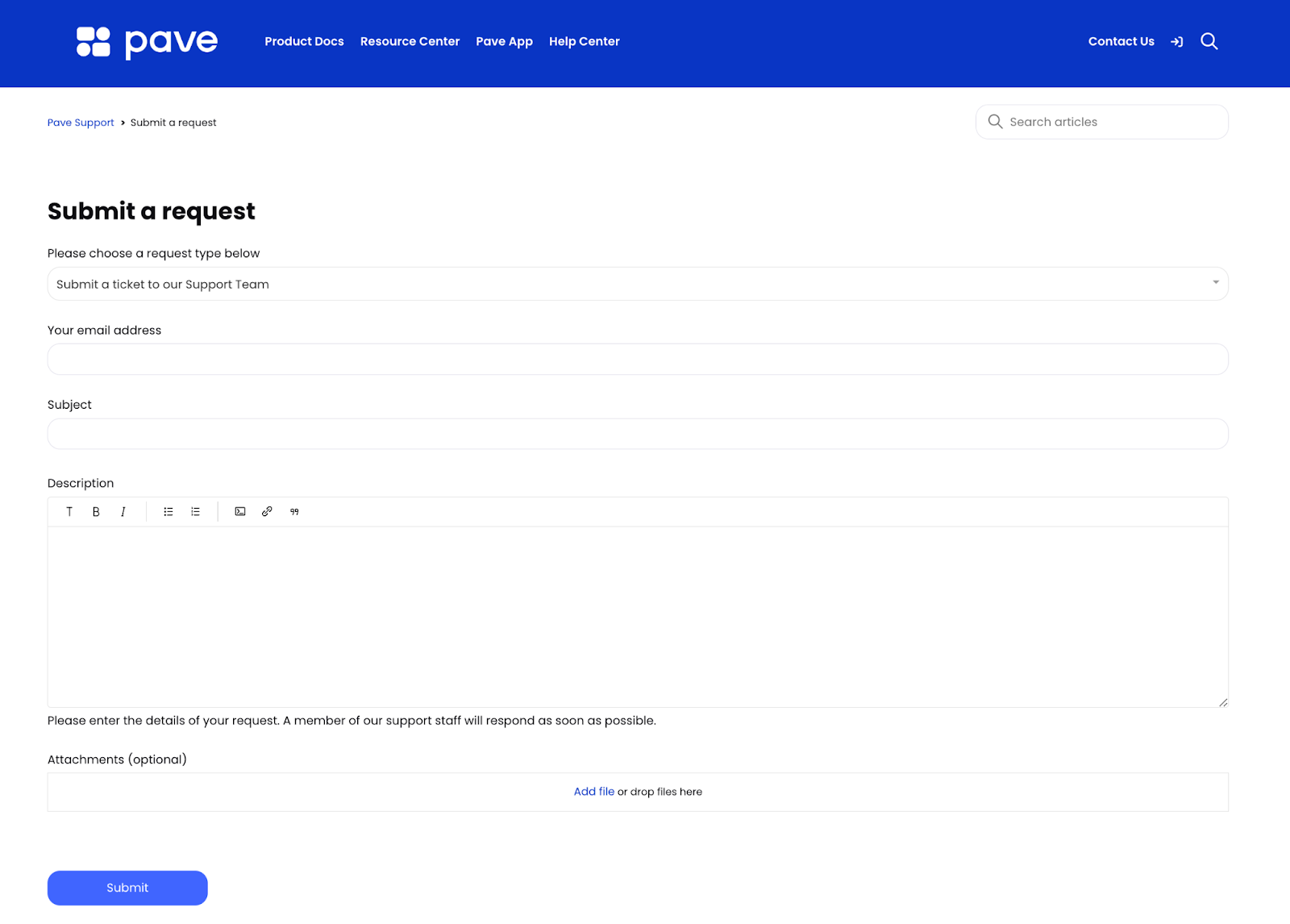1290x924 pixels.
Task: Open the request type dropdown
Action: click(1216, 283)
